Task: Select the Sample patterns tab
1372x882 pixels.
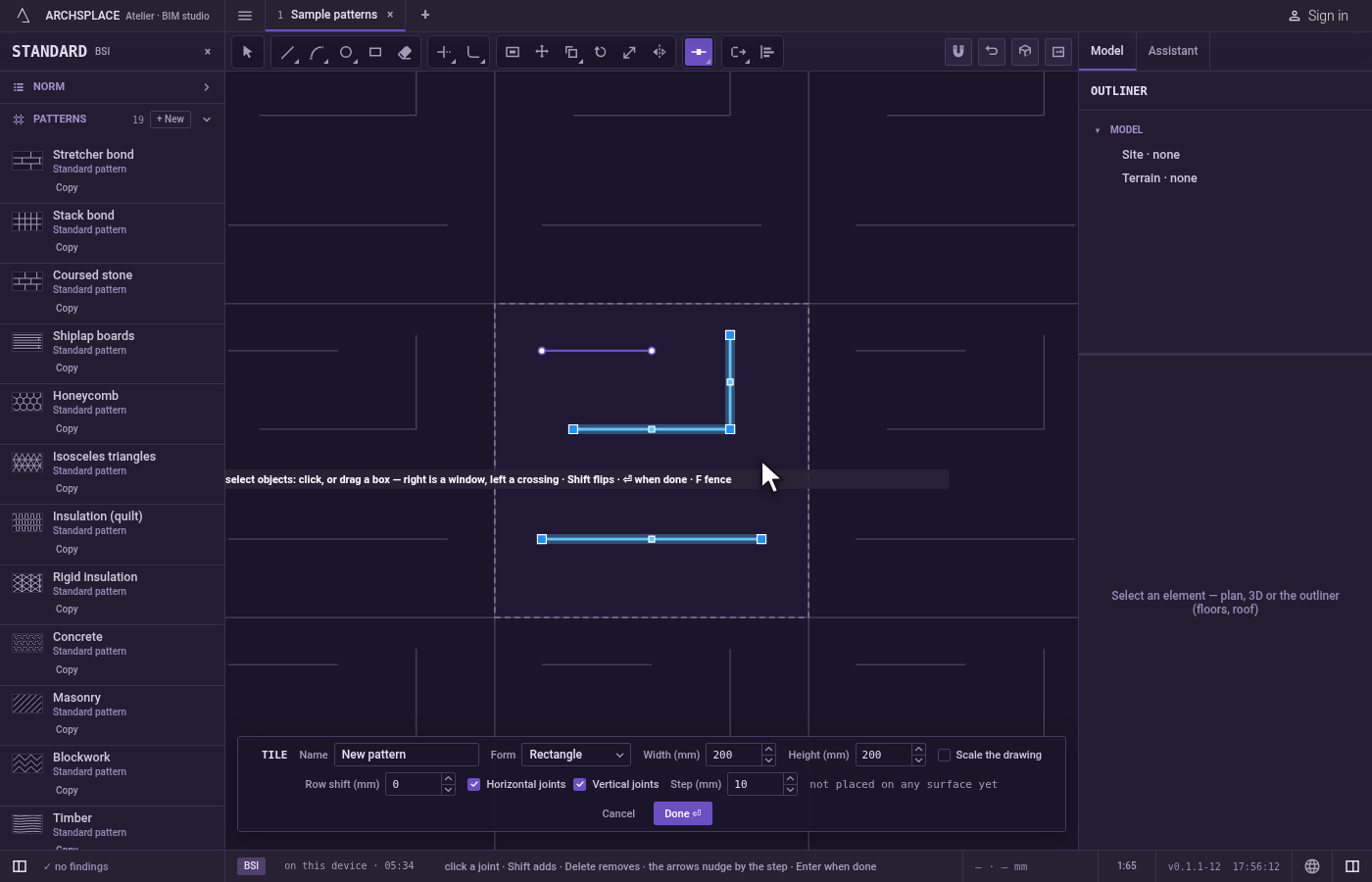Action: (x=334, y=15)
